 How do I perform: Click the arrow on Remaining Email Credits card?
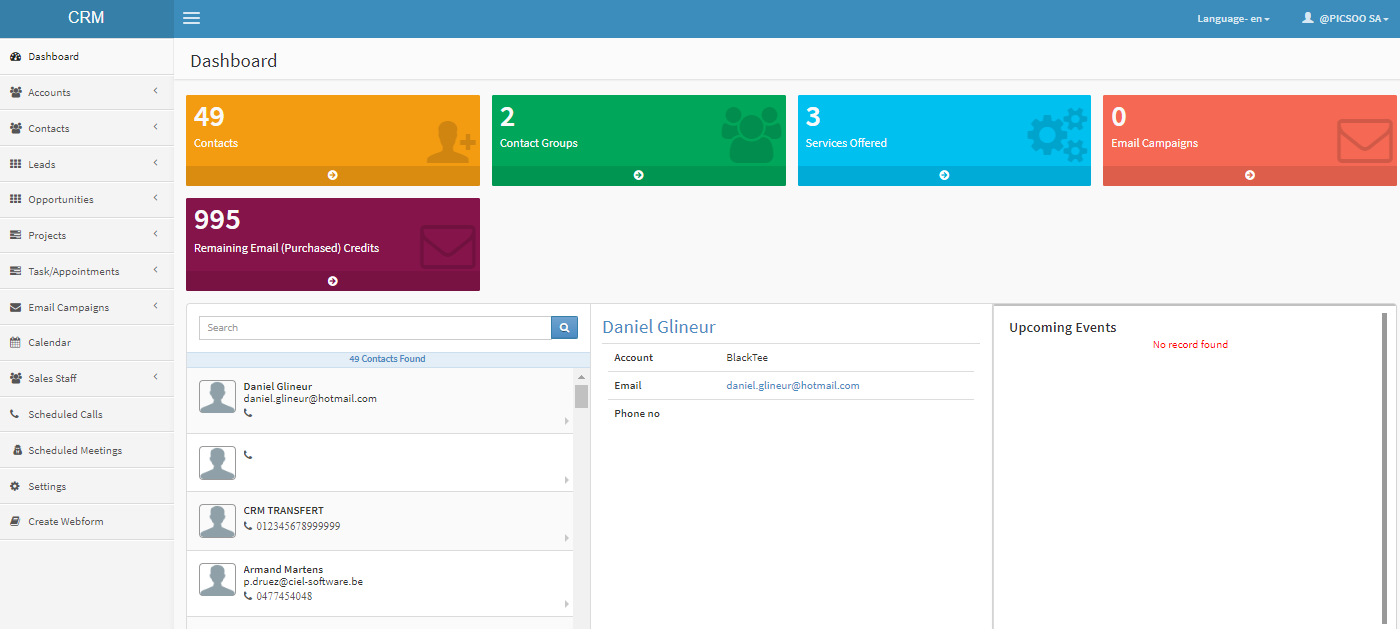(x=333, y=281)
